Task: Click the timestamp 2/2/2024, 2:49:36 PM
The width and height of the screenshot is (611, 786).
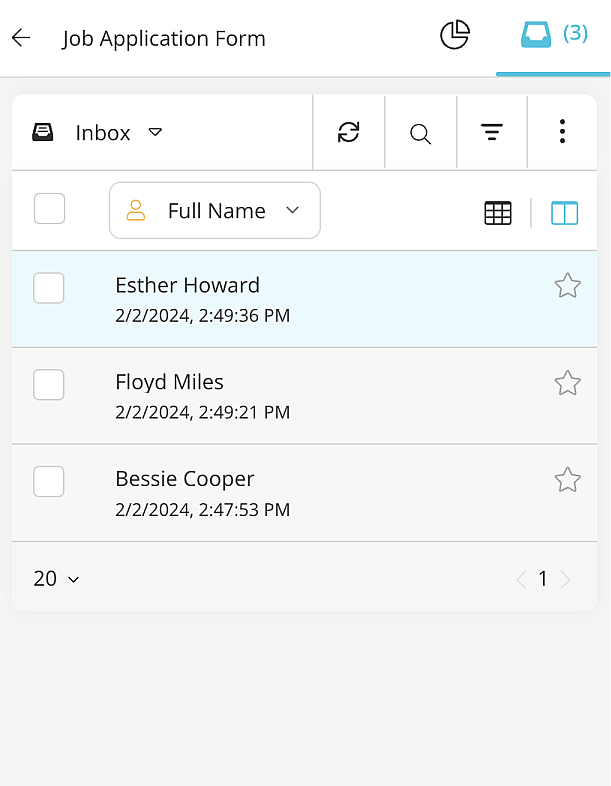Action: tap(202, 315)
